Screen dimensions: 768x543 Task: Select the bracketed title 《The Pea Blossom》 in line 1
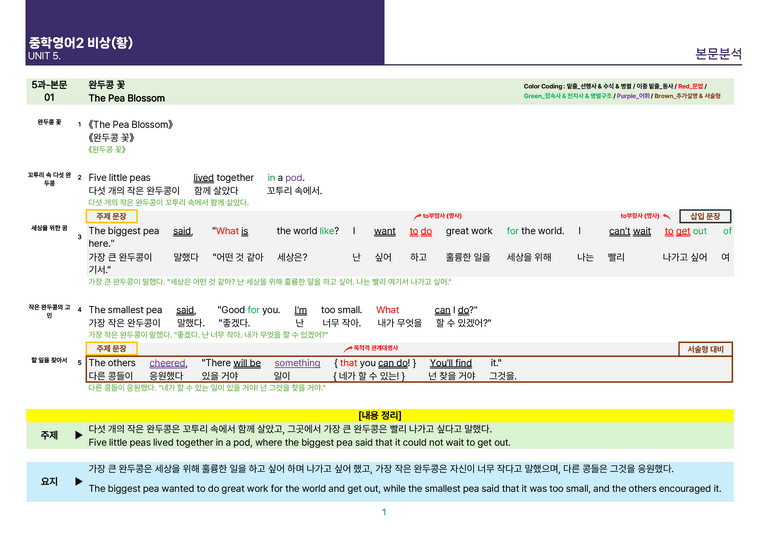(x=131, y=124)
